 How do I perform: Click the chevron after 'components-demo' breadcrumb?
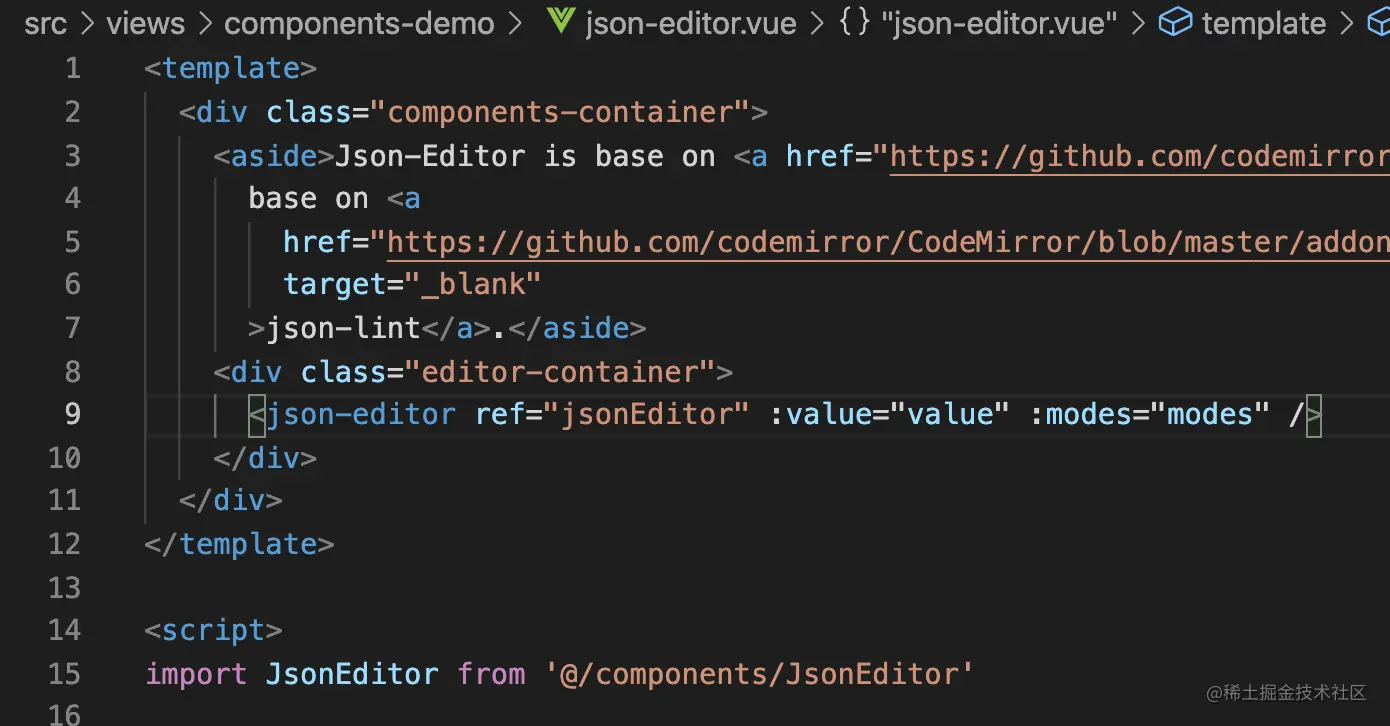pos(516,23)
